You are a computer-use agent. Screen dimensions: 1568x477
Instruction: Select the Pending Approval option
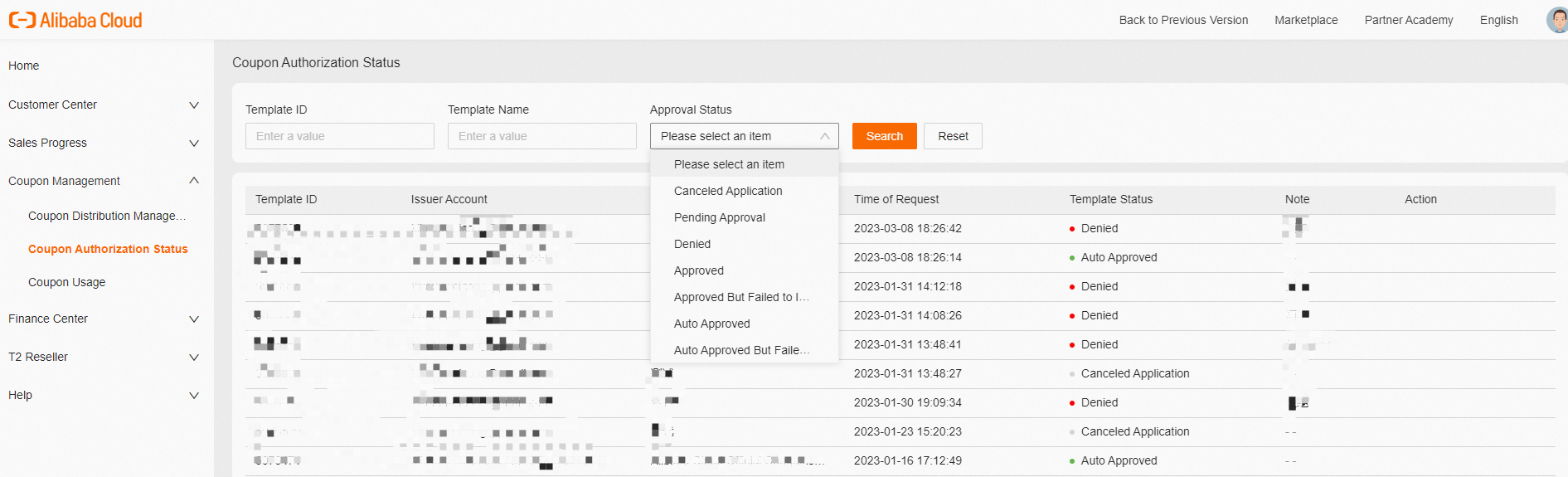pyautogui.click(x=745, y=217)
